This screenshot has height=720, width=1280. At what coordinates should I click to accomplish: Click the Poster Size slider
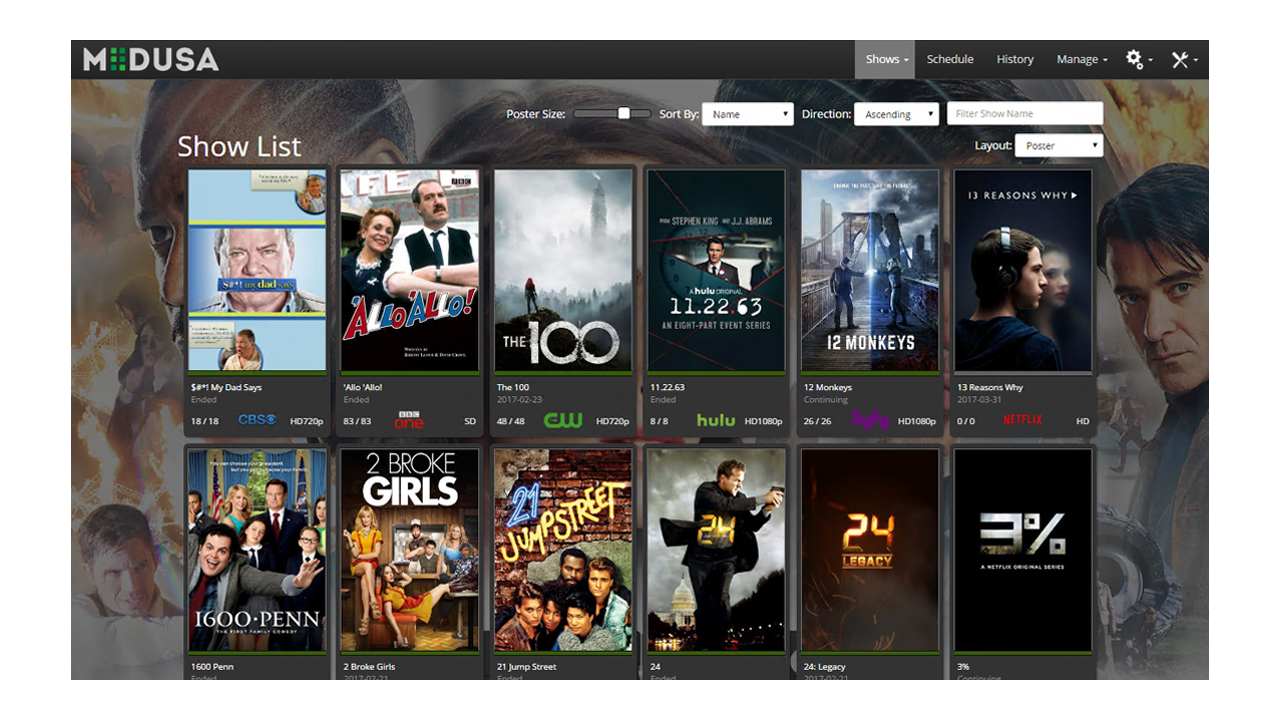(x=612, y=114)
